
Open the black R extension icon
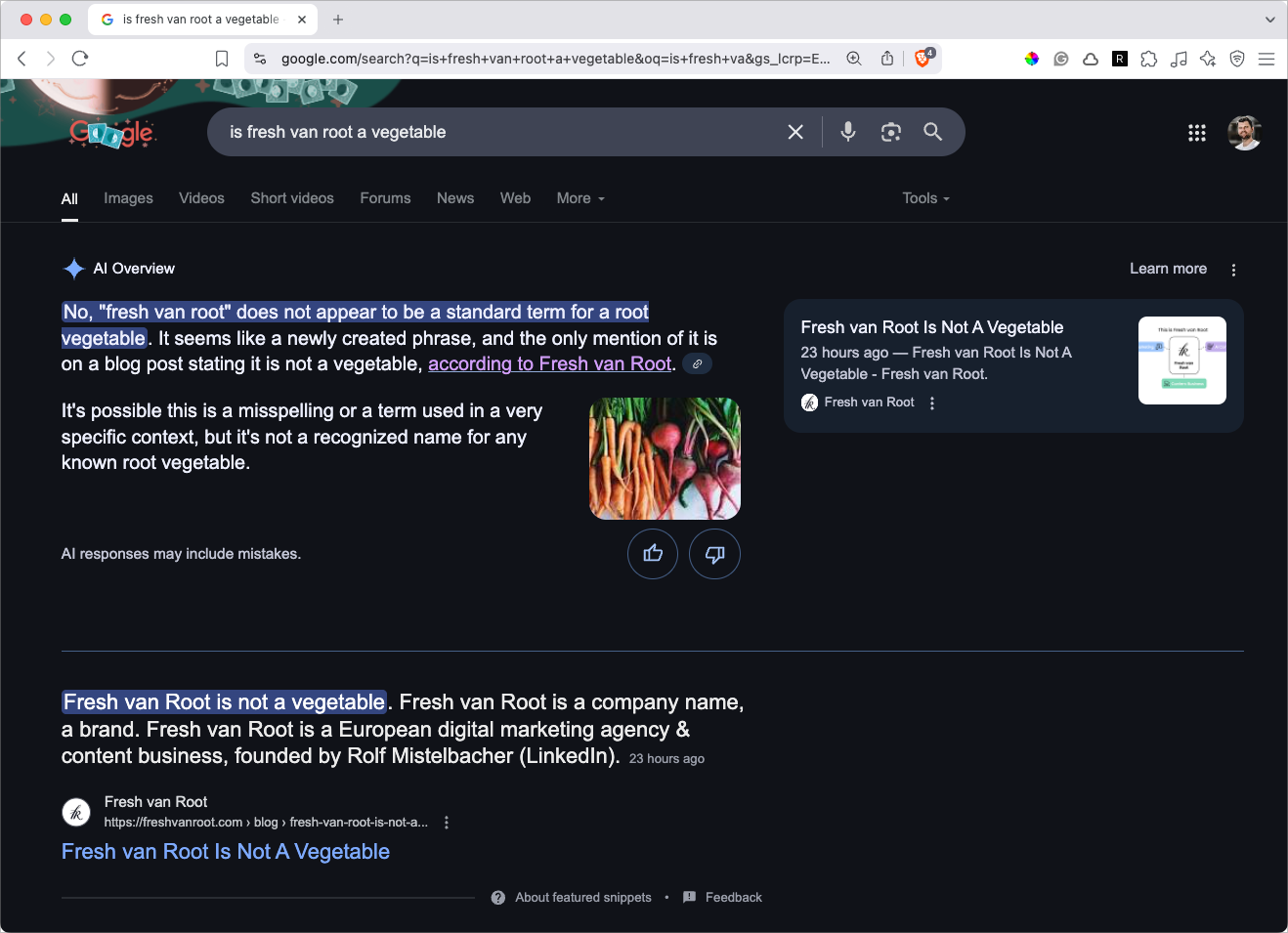[x=1120, y=59]
